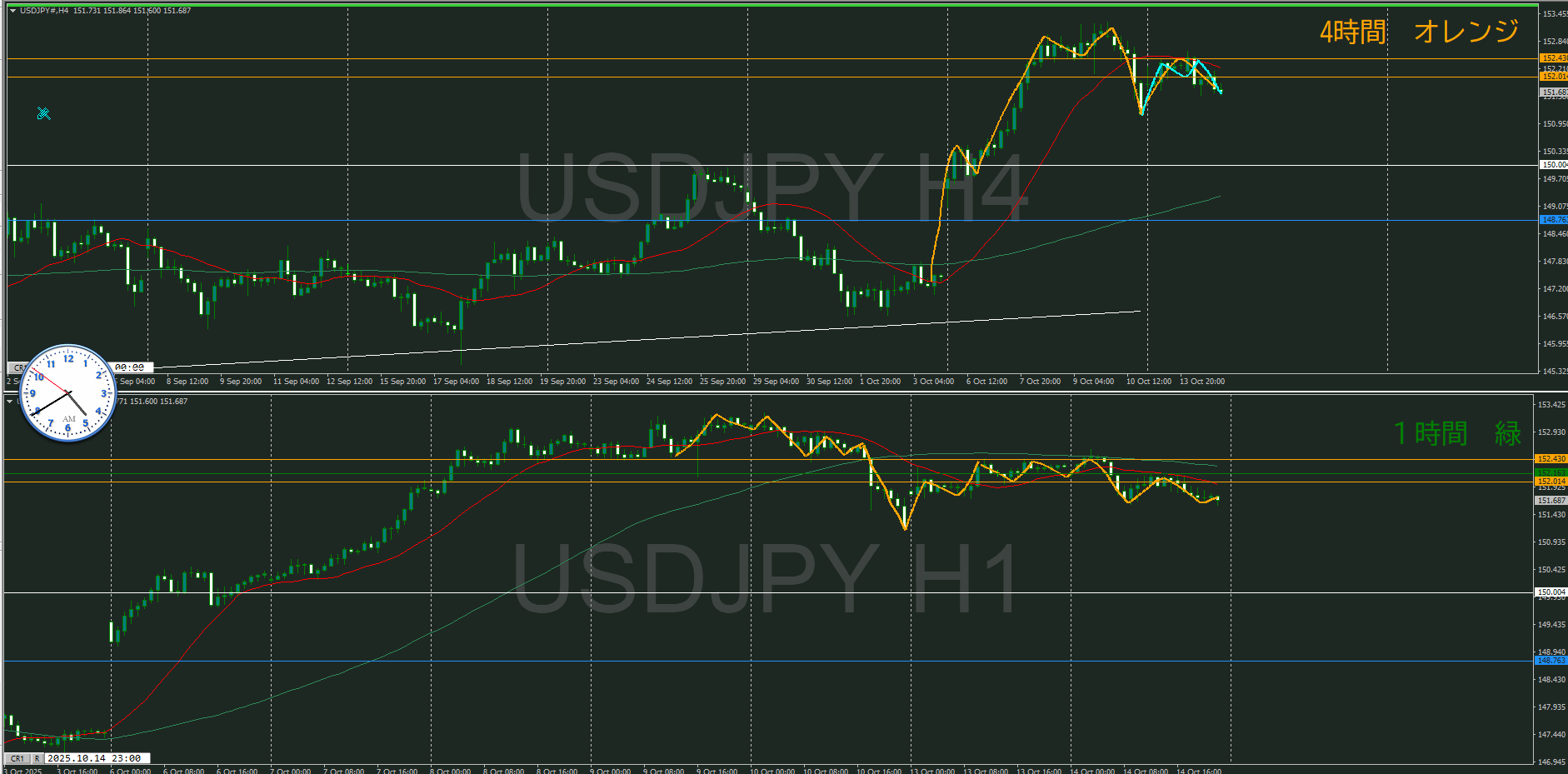This screenshot has height=774, width=1568.
Task: Click the white 150.004 price label on H1 chart
Action: tap(1551, 592)
